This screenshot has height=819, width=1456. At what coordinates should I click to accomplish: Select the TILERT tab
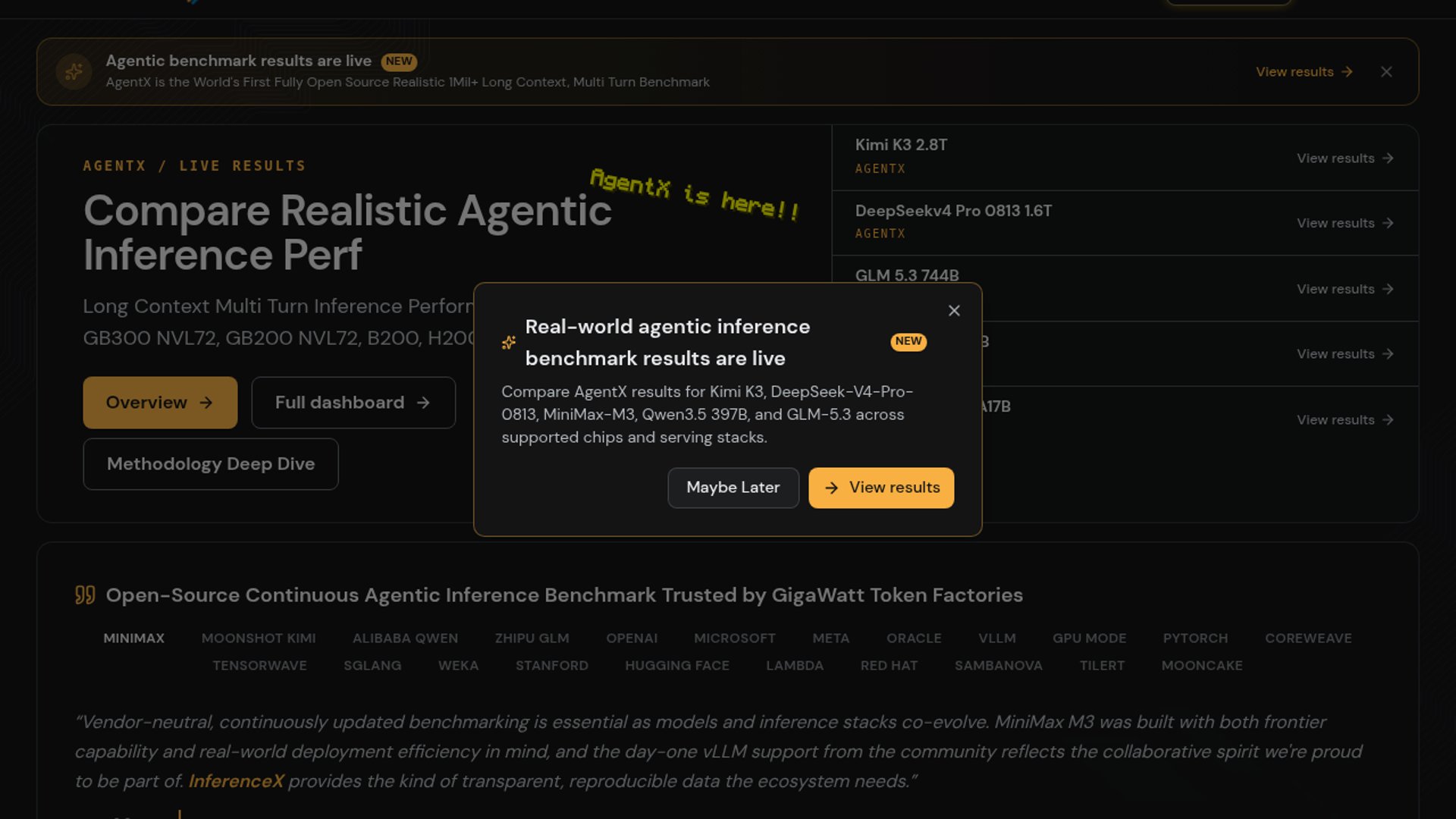pyautogui.click(x=1102, y=666)
